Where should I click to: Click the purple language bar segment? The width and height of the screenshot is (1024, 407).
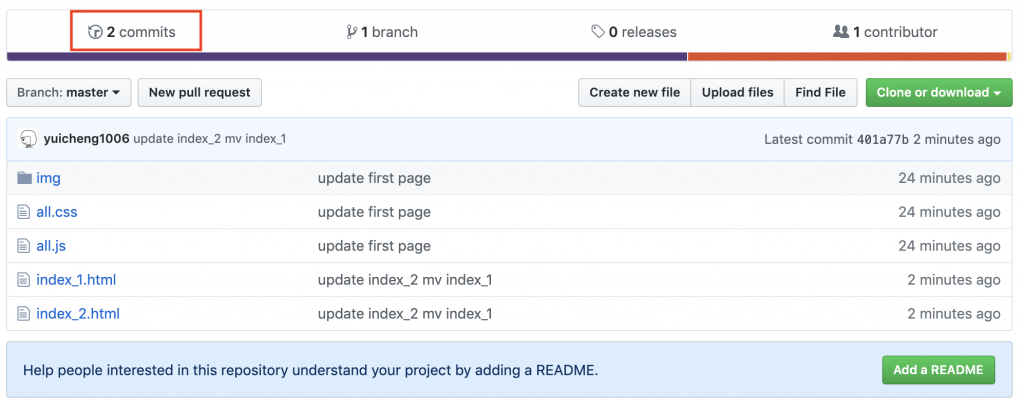[x=347, y=57]
